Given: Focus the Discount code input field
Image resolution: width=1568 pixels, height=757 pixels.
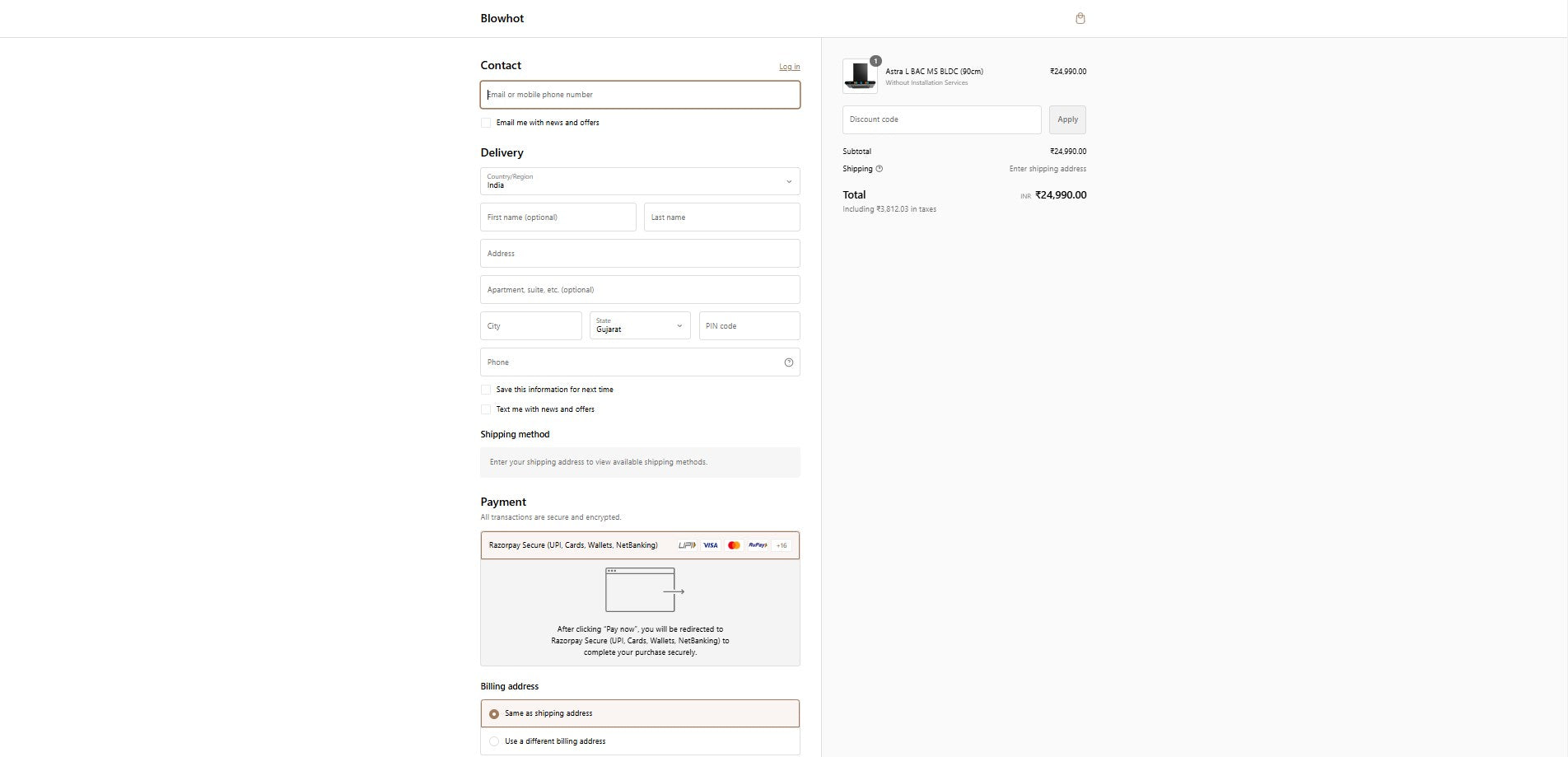Looking at the screenshot, I should [941, 119].
